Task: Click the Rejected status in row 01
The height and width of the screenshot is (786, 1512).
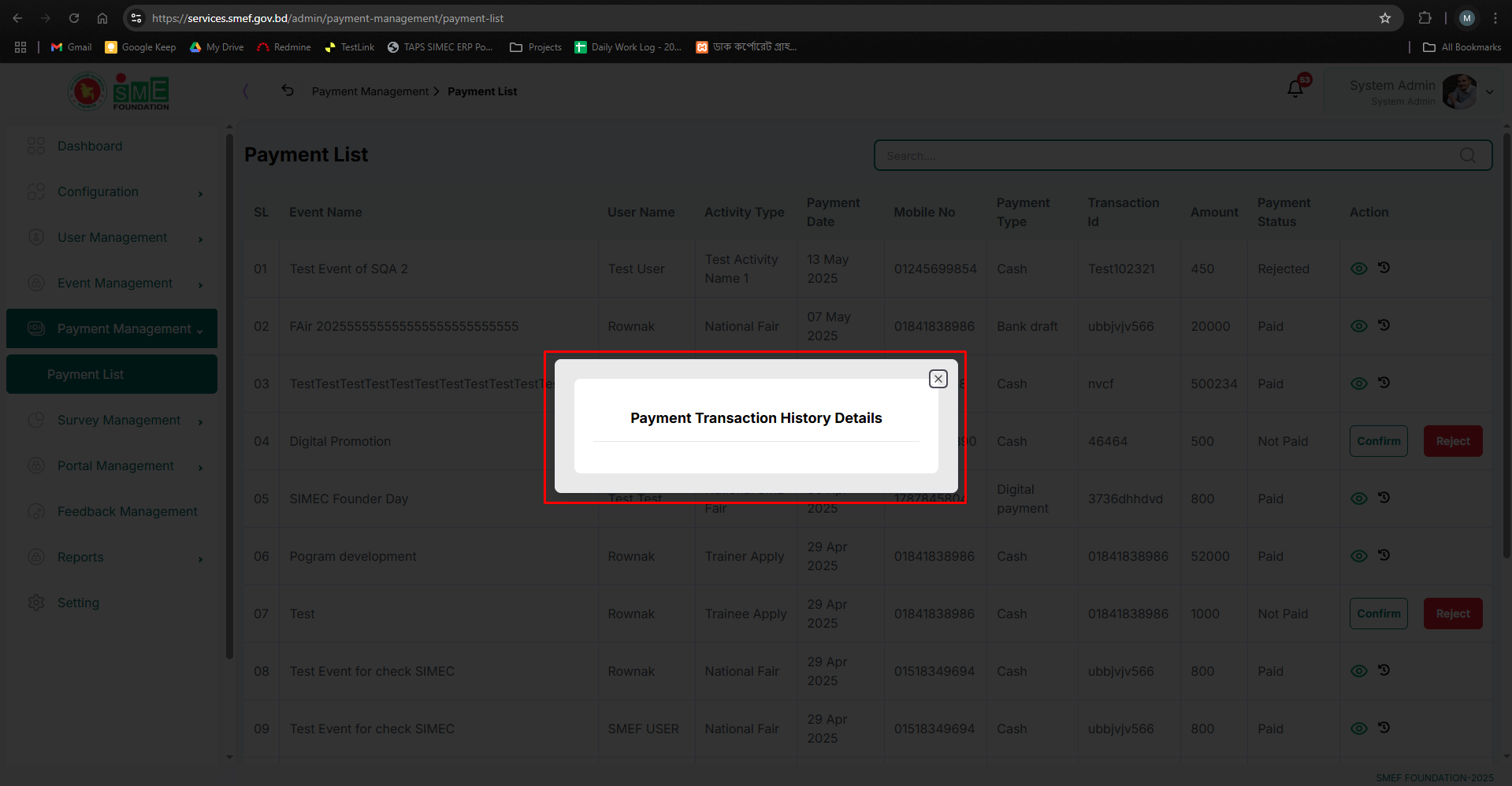Action: coord(1283,269)
